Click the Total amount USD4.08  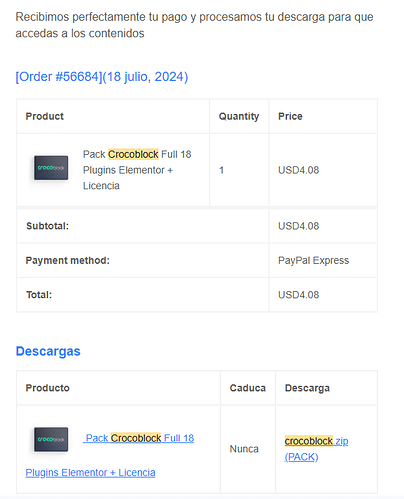pyautogui.click(x=299, y=295)
